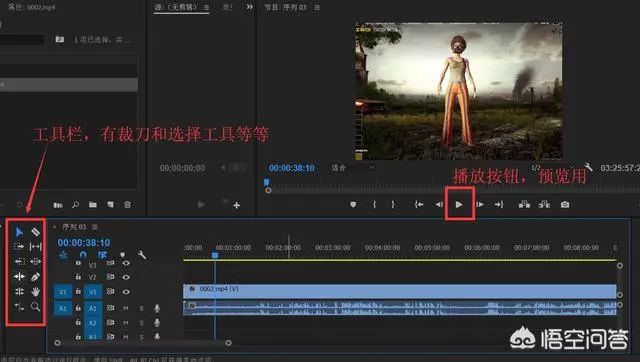Select the Pen tool
Image resolution: width=640 pixels, height=362 pixels.
(36, 277)
